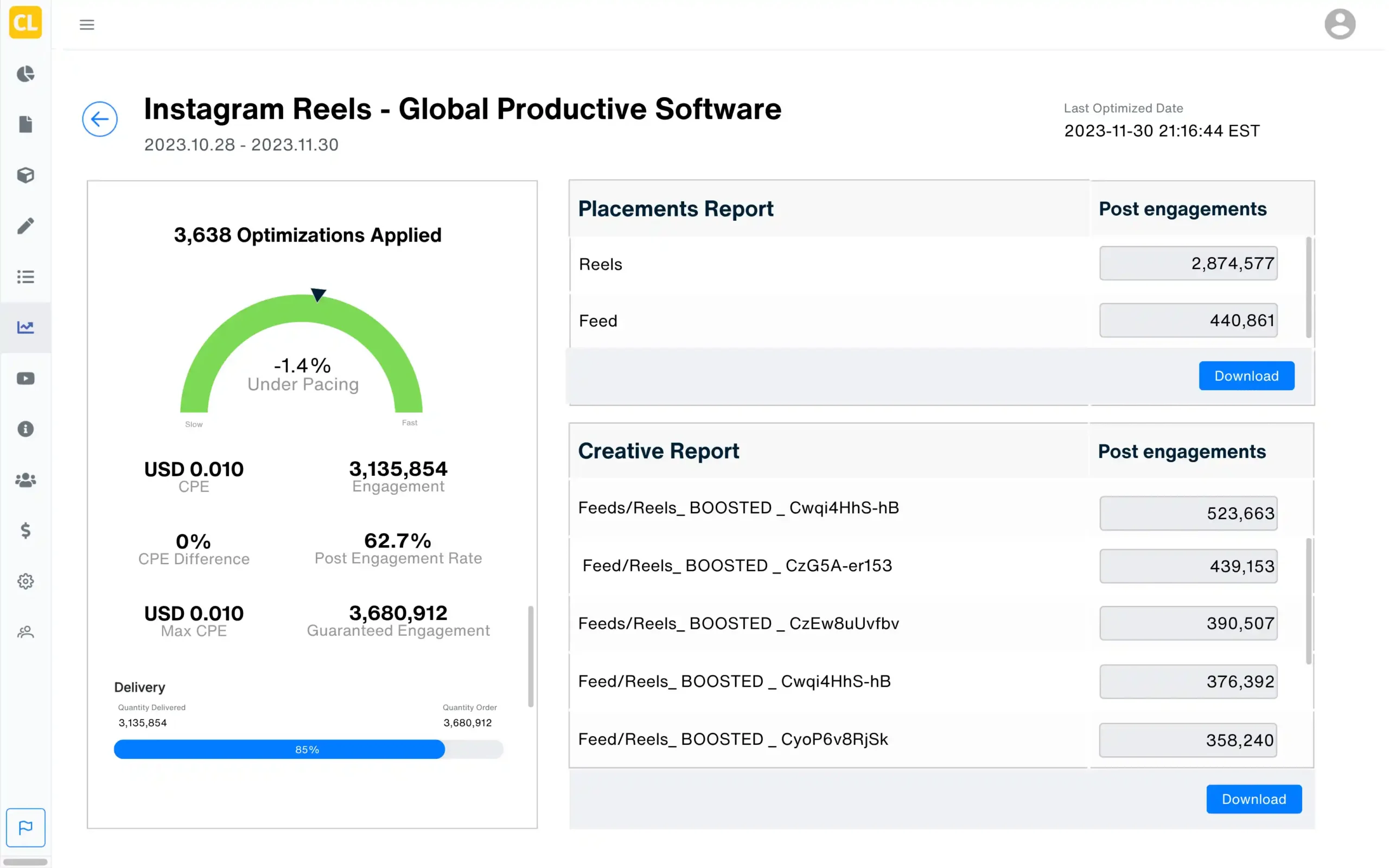Viewport: 1389px width, 868px height.
Task: Download the Placements Report
Action: (1246, 375)
